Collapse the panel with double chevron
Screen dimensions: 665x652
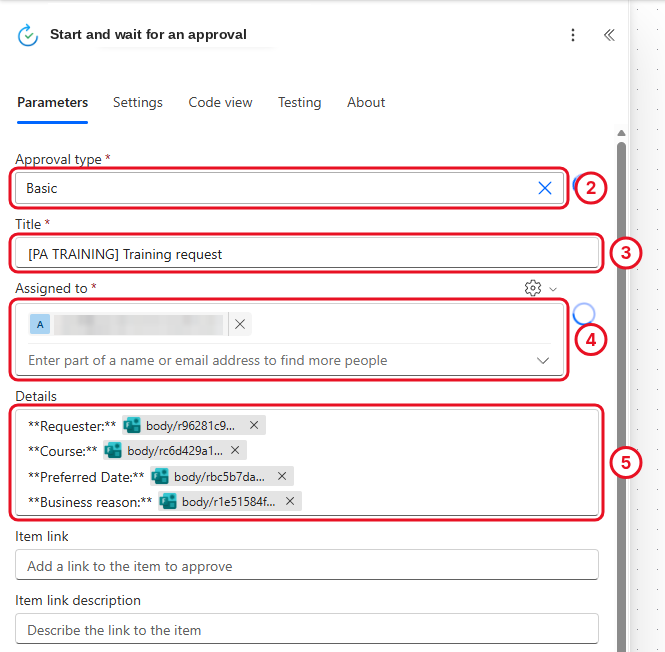tap(609, 35)
